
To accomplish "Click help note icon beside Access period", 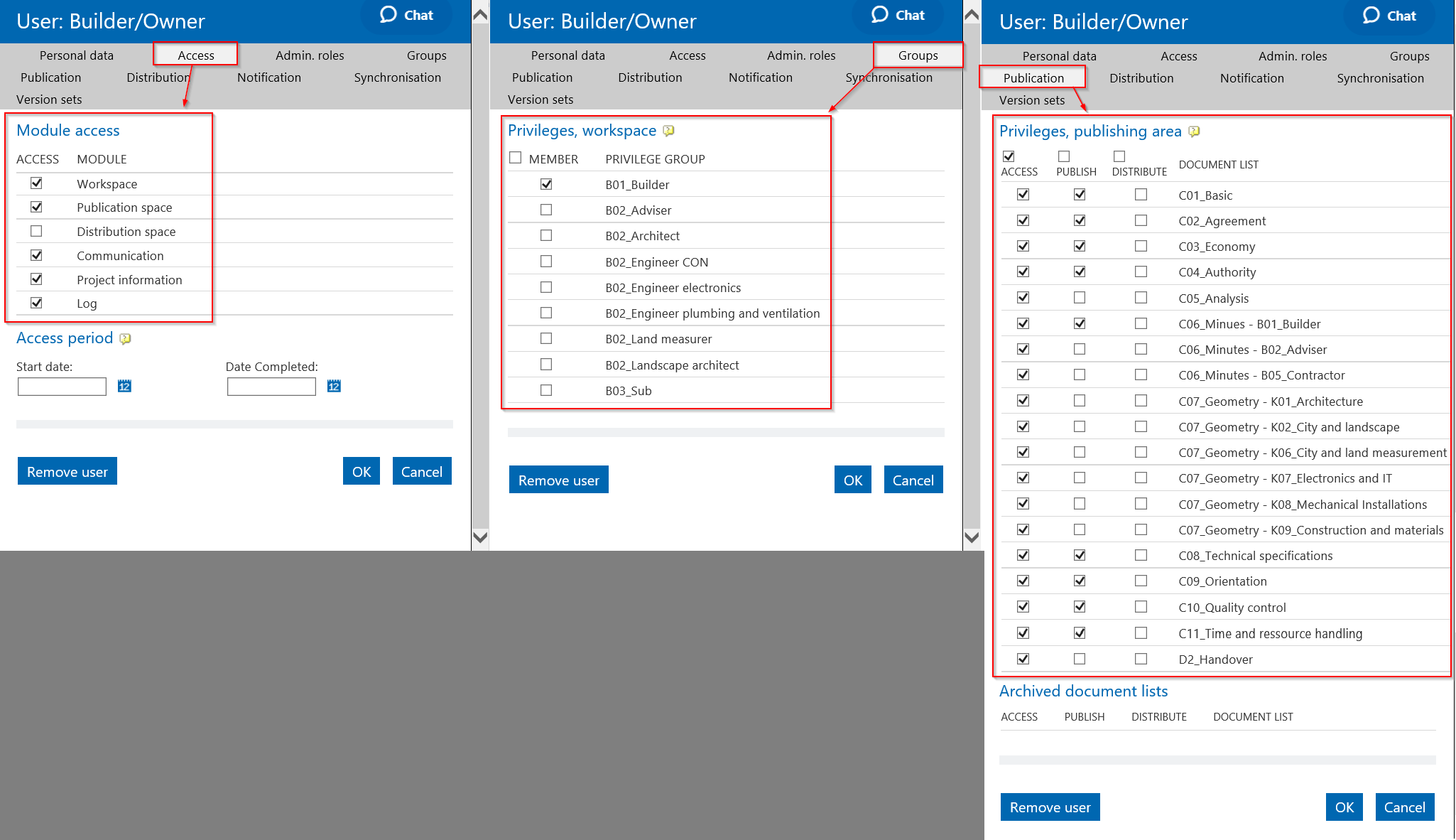I will pyautogui.click(x=125, y=339).
